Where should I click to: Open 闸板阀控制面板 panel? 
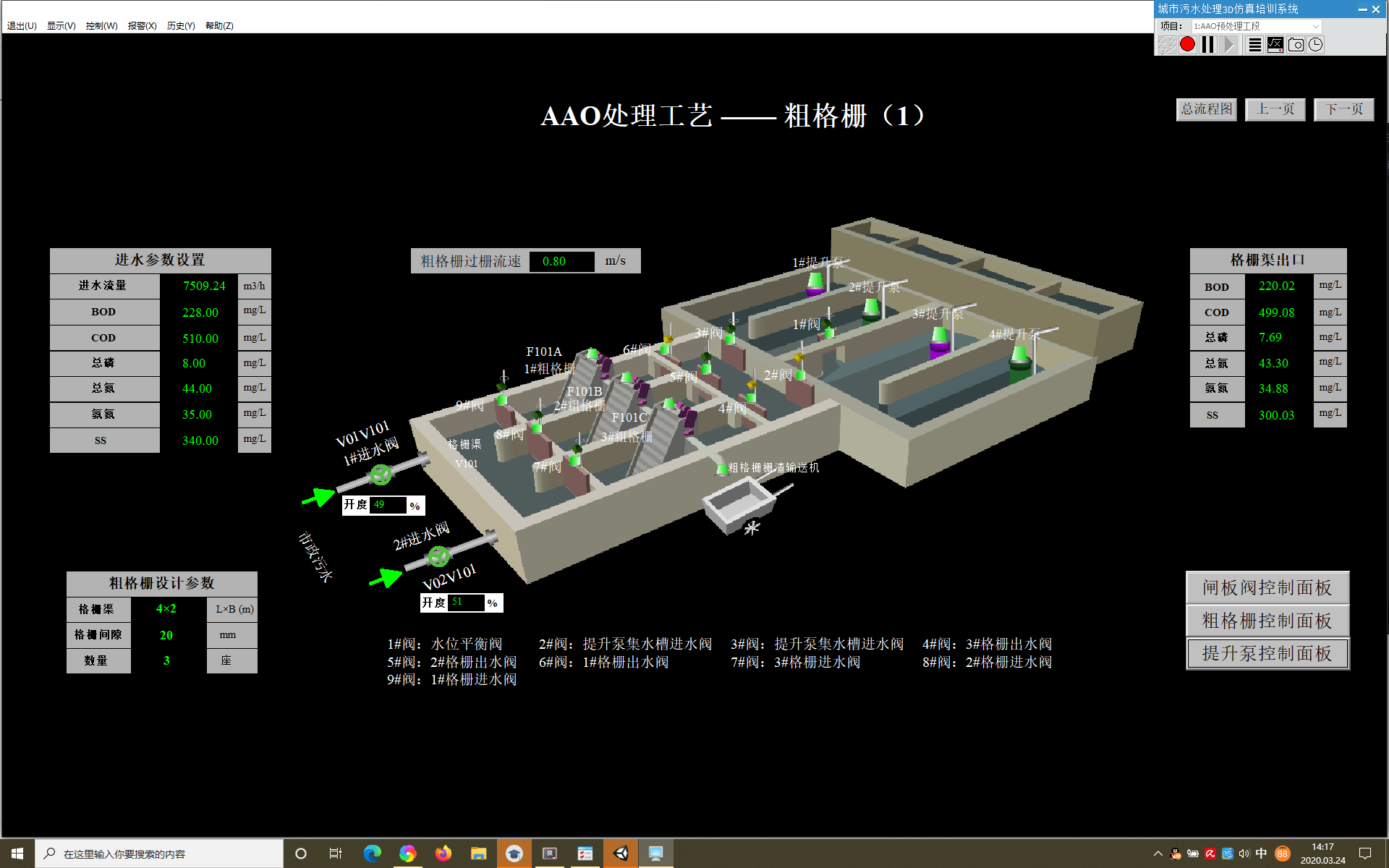pyautogui.click(x=1267, y=587)
